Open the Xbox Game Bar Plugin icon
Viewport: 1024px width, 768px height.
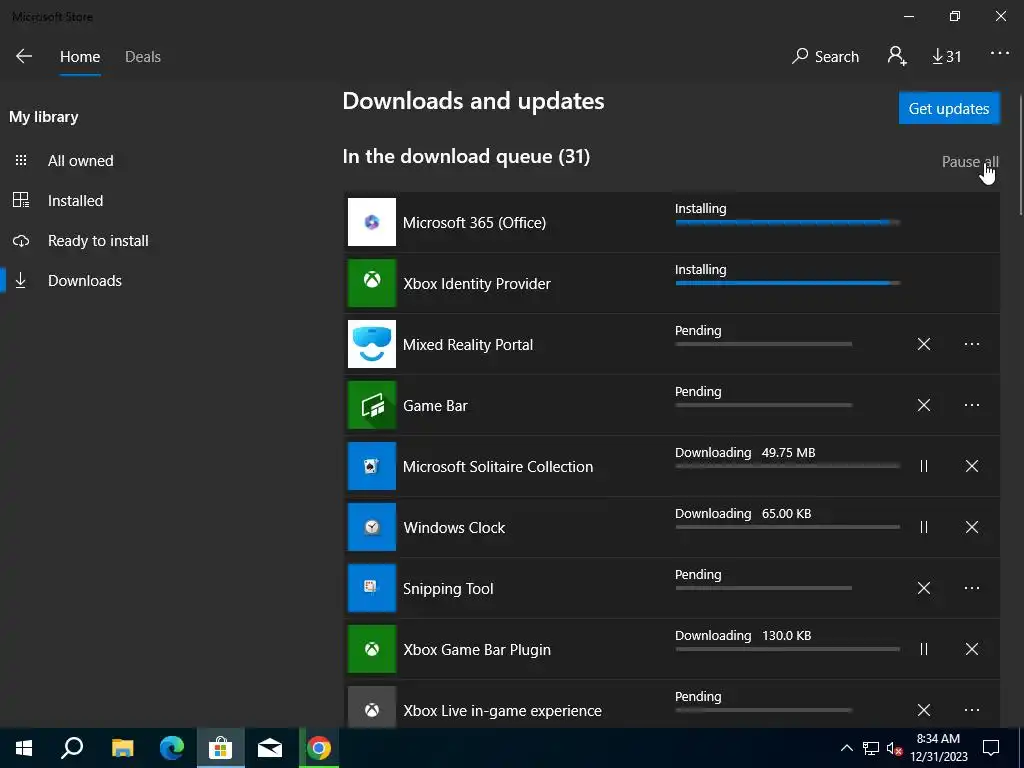tap(372, 649)
